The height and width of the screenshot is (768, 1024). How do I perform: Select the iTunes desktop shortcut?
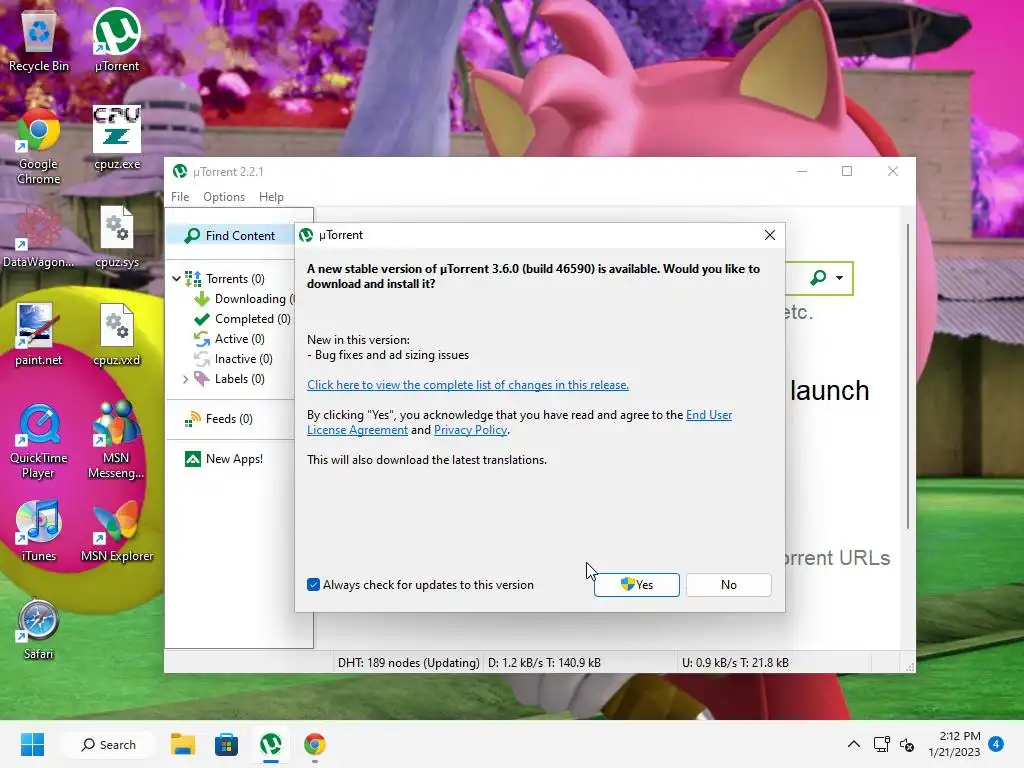click(x=39, y=532)
